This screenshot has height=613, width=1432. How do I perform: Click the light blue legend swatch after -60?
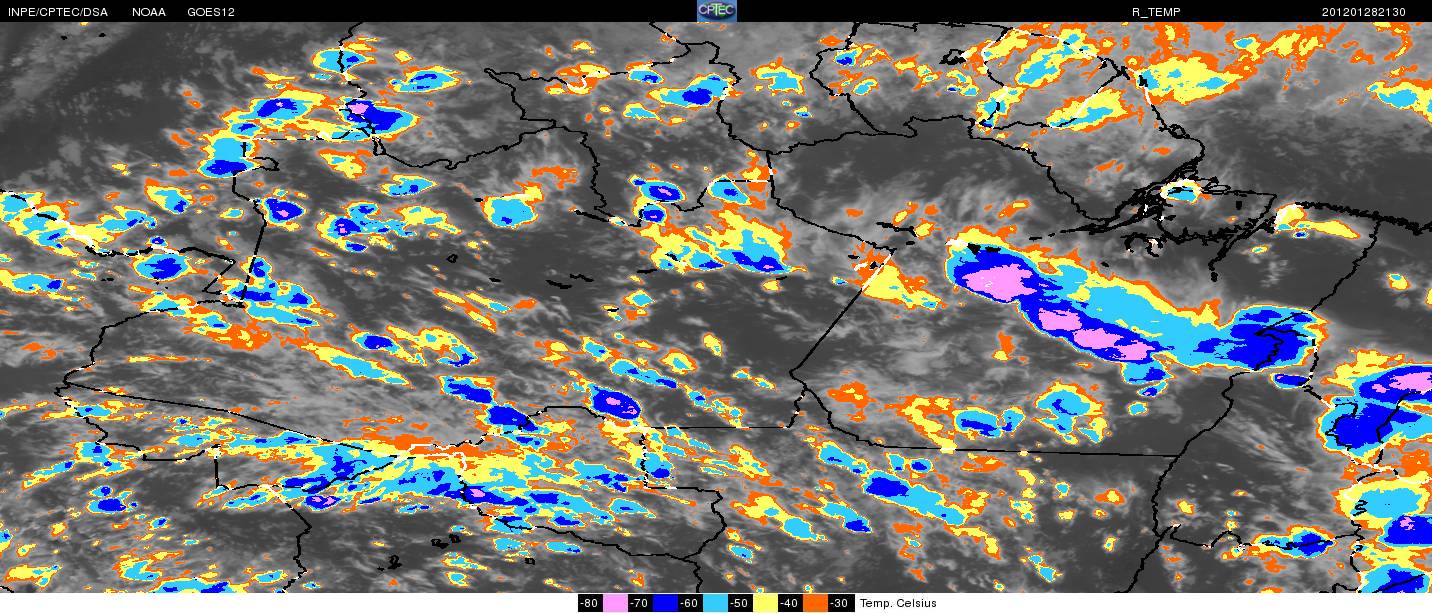pyautogui.click(x=715, y=603)
